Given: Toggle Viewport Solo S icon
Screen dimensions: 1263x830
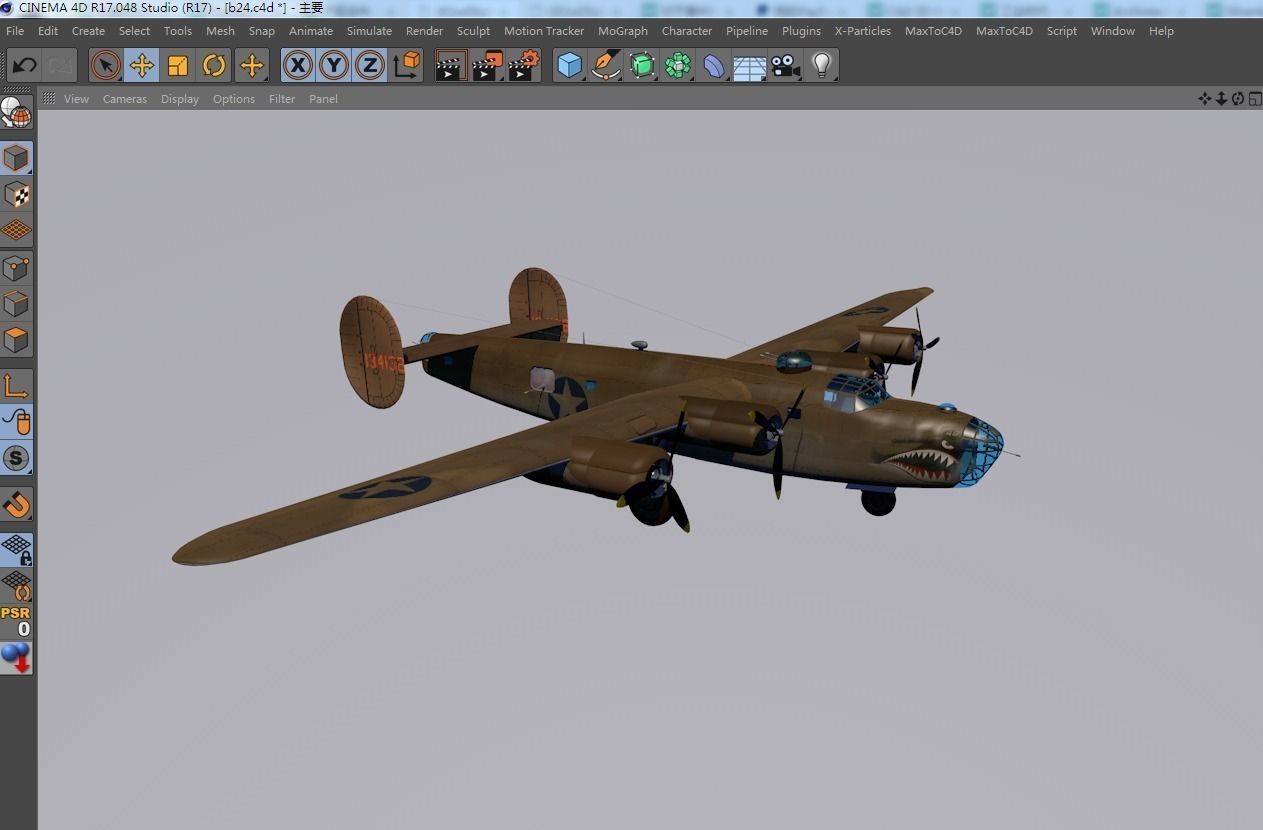Looking at the screenshot, I should coord(16,458).
